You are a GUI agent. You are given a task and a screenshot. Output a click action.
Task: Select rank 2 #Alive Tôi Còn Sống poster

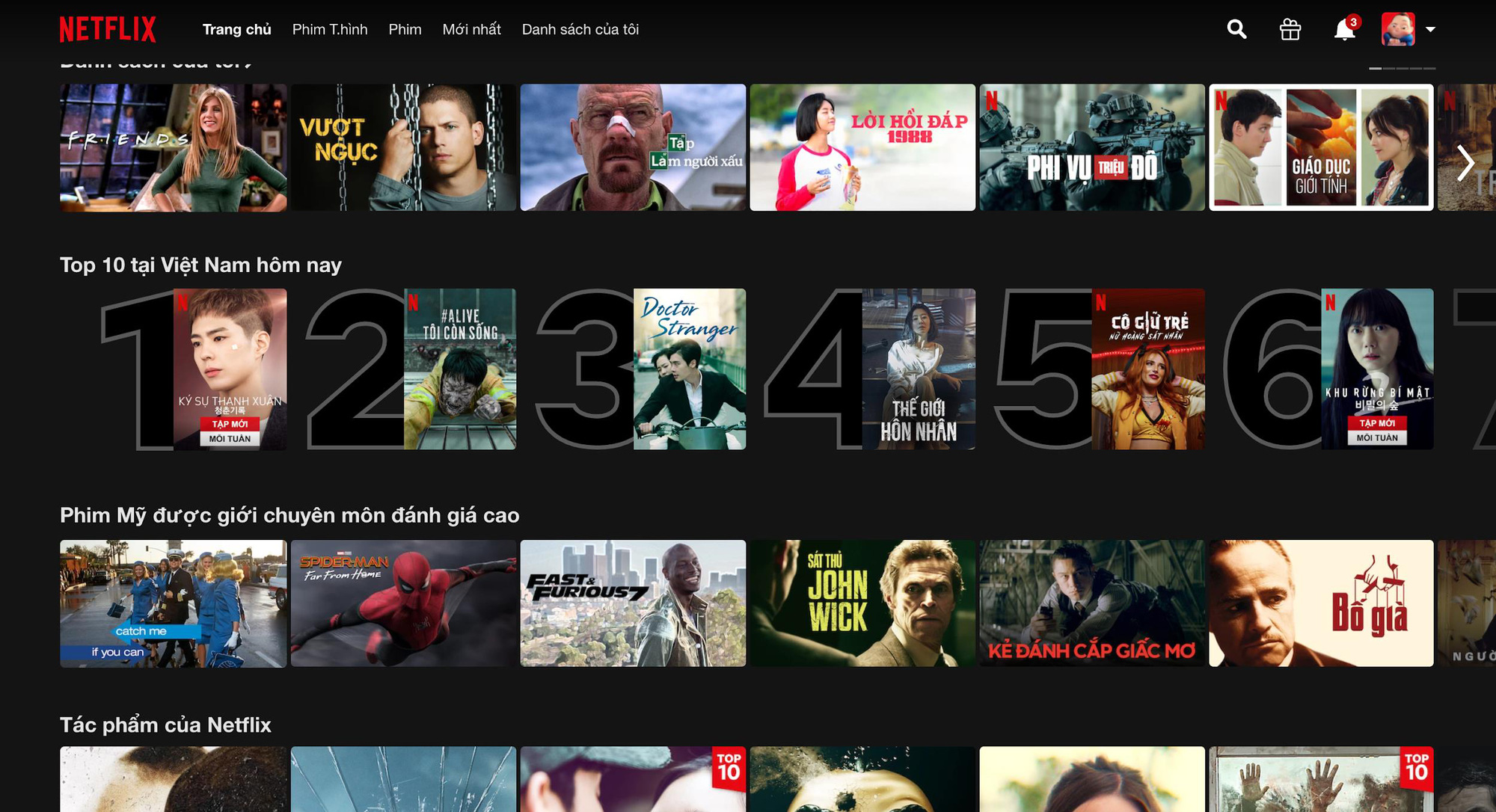point(460,369)
